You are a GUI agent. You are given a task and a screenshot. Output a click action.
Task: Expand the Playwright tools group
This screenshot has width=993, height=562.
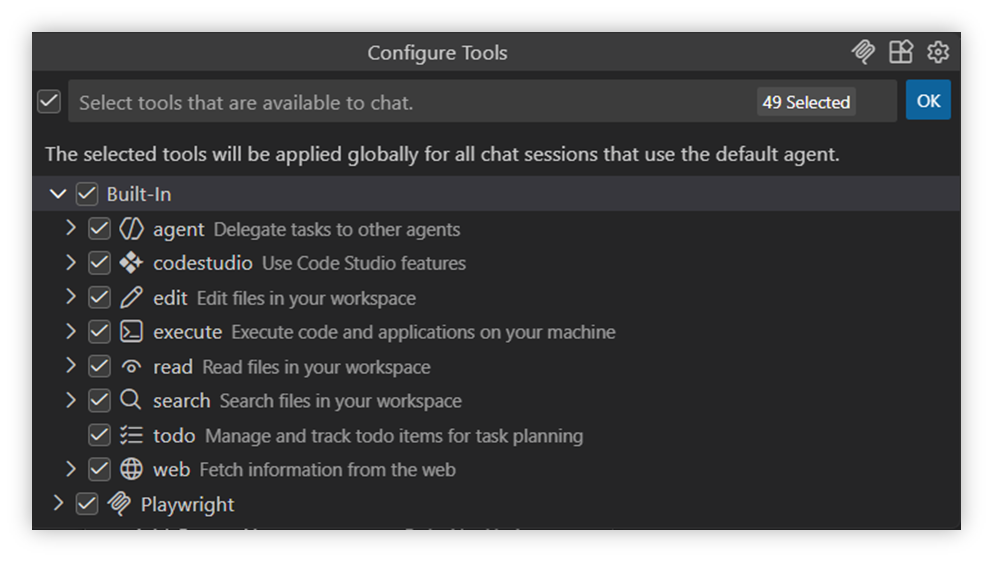coord(58,503)
